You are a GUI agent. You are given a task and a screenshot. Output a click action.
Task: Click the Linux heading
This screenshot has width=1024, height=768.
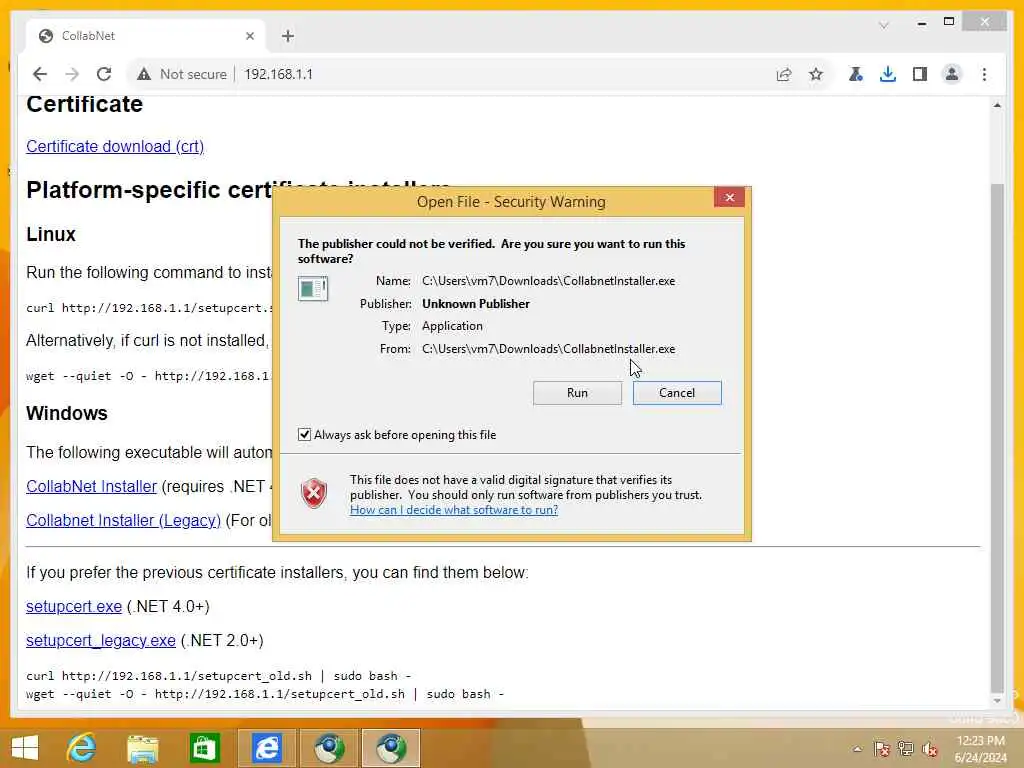pyautogui.click(x=51, y=234)
